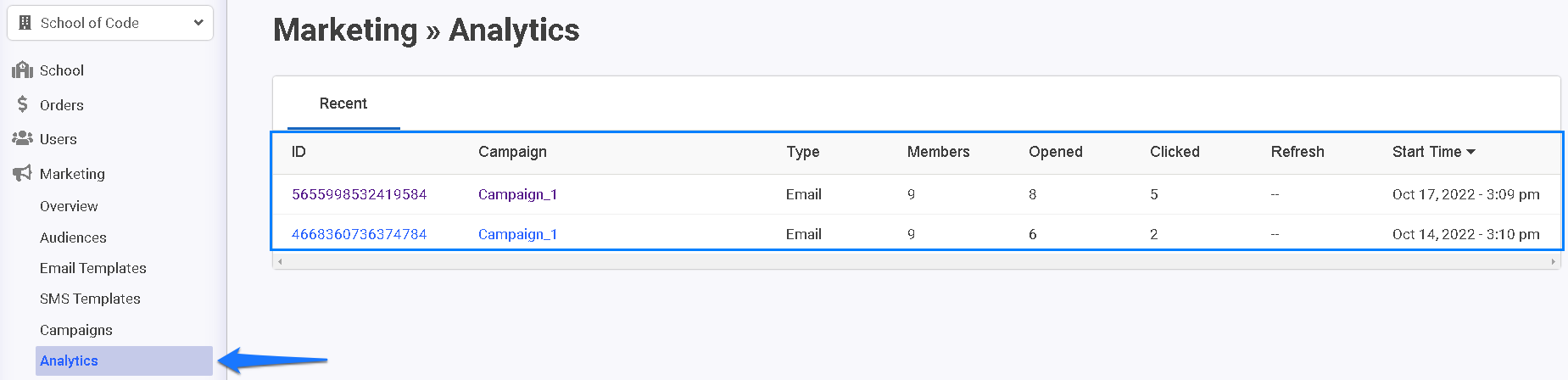This screenshot has height=380, width=1568.
Task: Click the building icon beside School of Code
Action: coord(25,23)
